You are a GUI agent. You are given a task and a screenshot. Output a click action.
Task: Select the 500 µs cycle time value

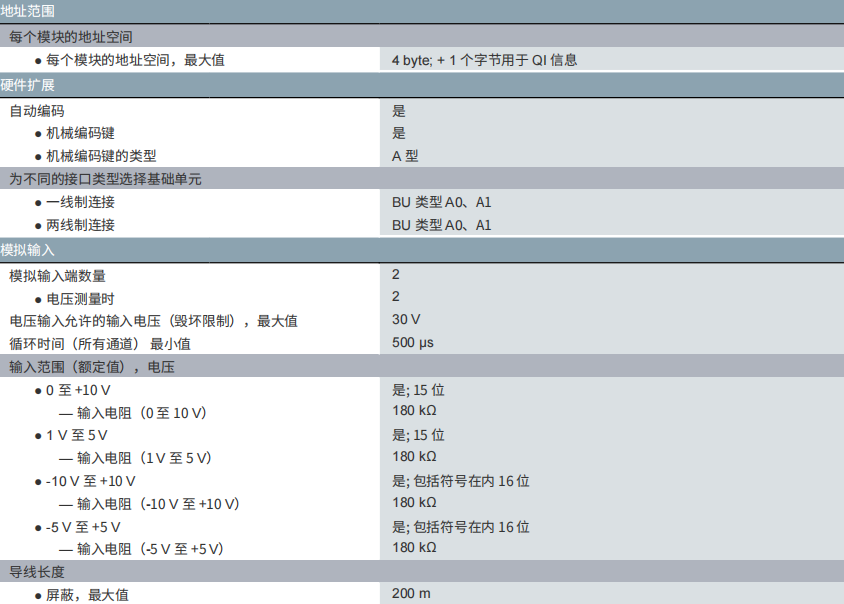pos(413,343)
